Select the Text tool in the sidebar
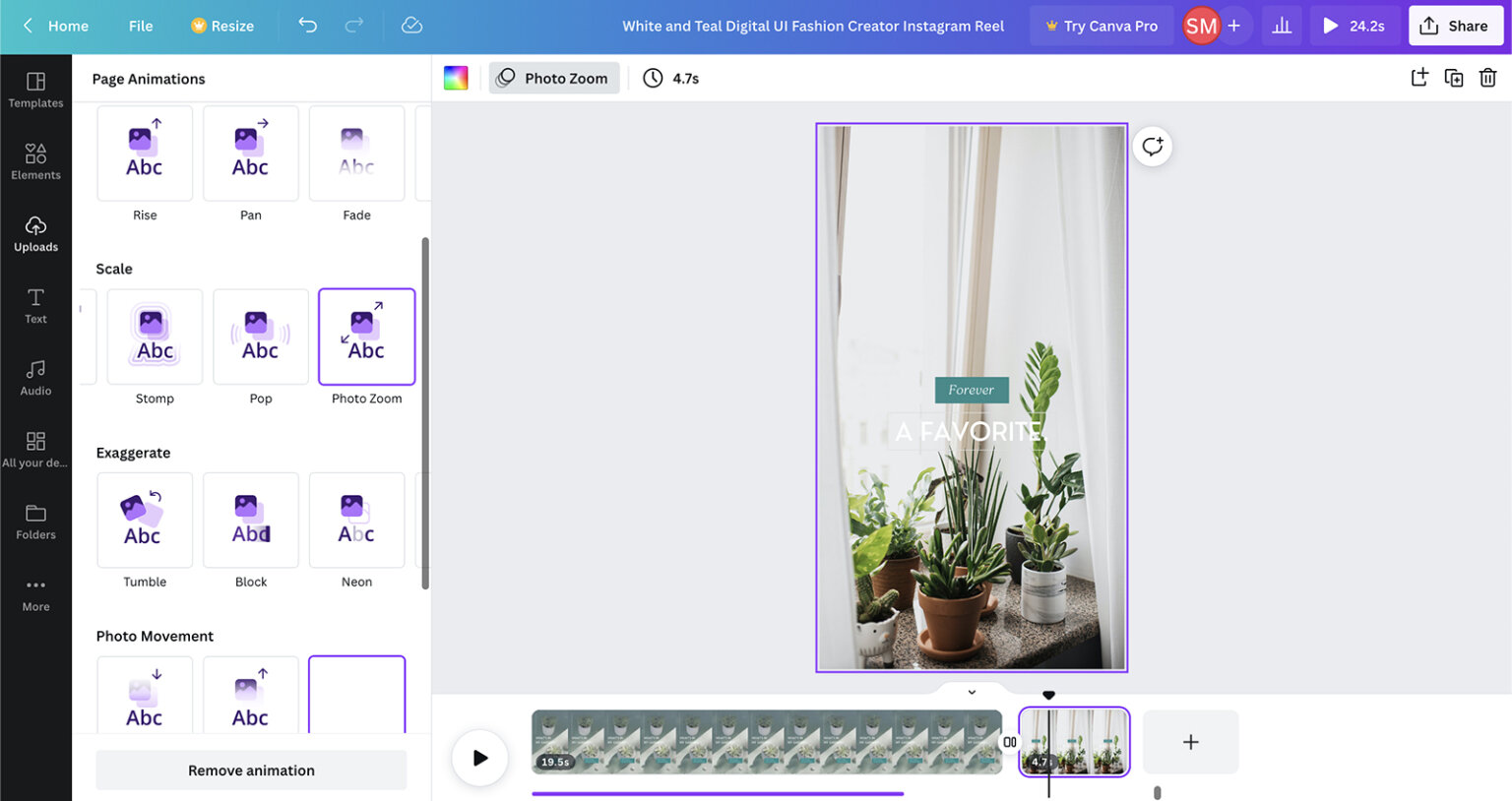Screen dimensions: 1512x801 (35, 305)
